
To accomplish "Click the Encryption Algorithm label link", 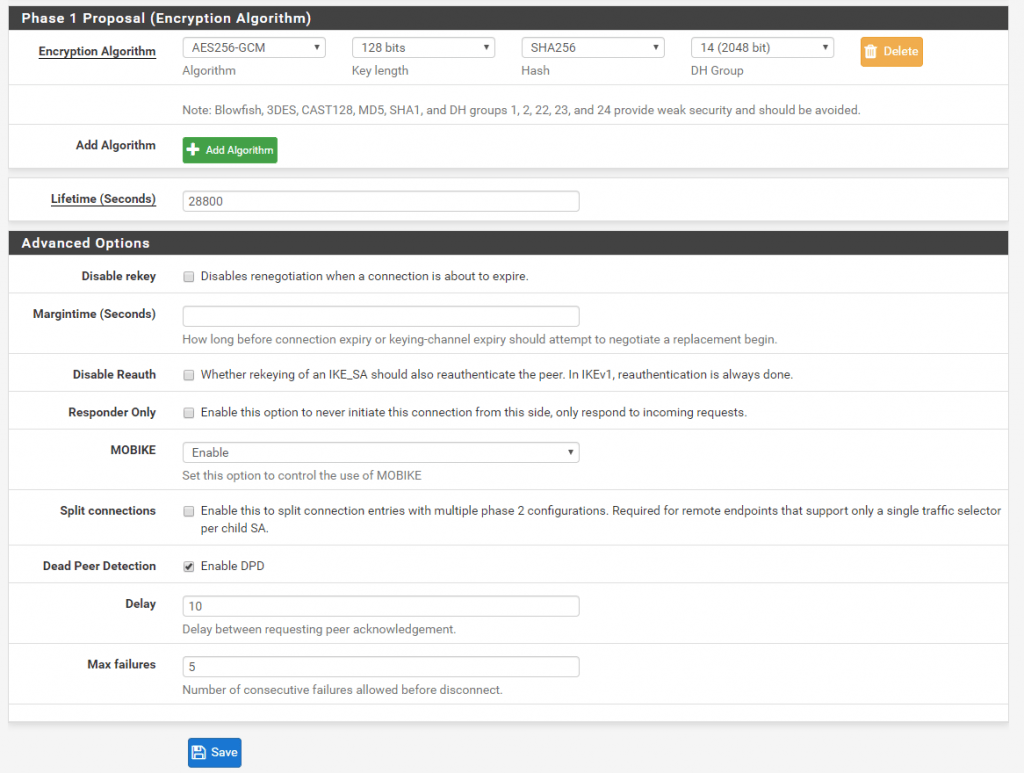I will click(97, 51).
